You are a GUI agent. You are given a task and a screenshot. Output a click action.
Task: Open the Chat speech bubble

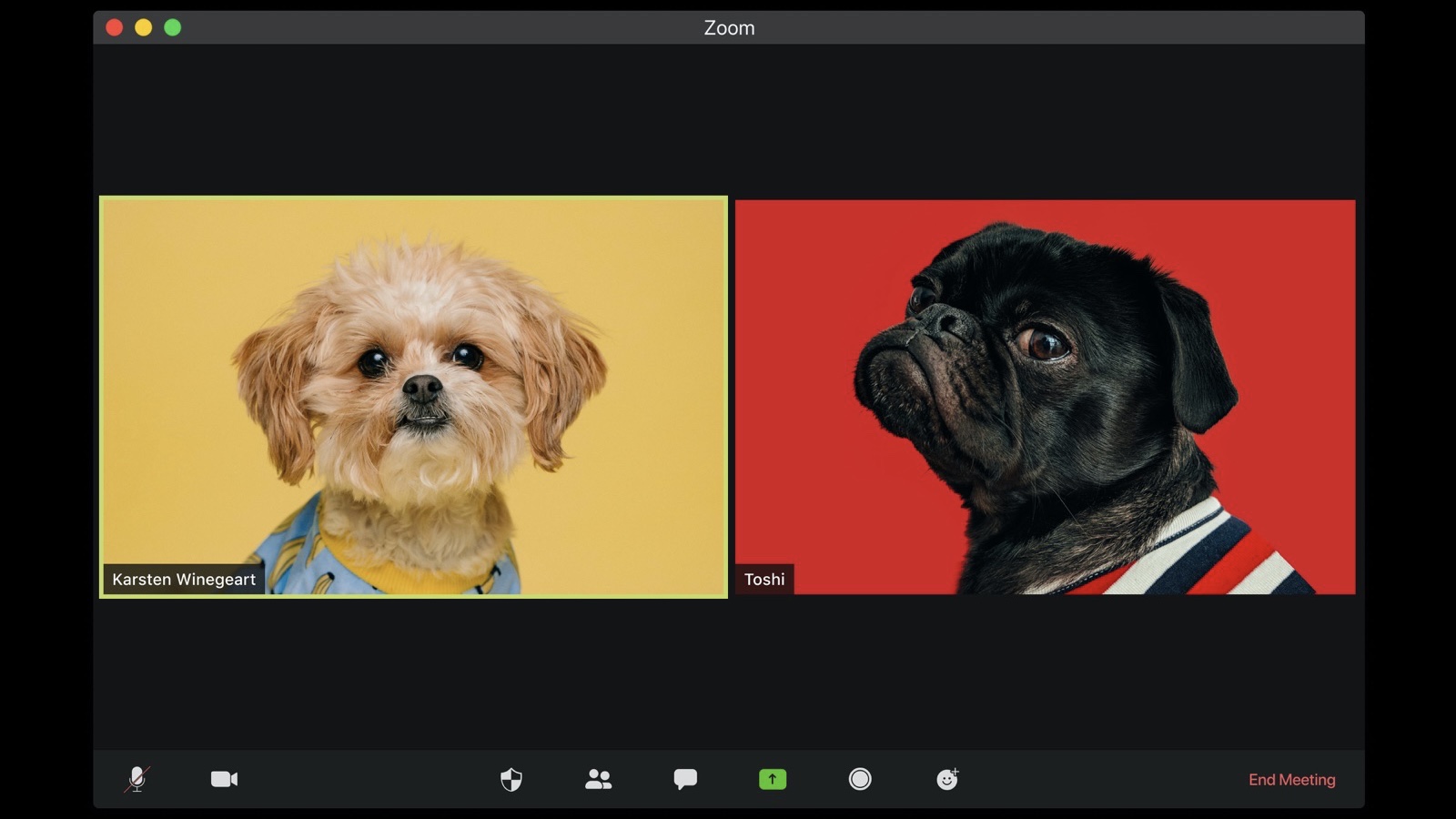(685, 779)
